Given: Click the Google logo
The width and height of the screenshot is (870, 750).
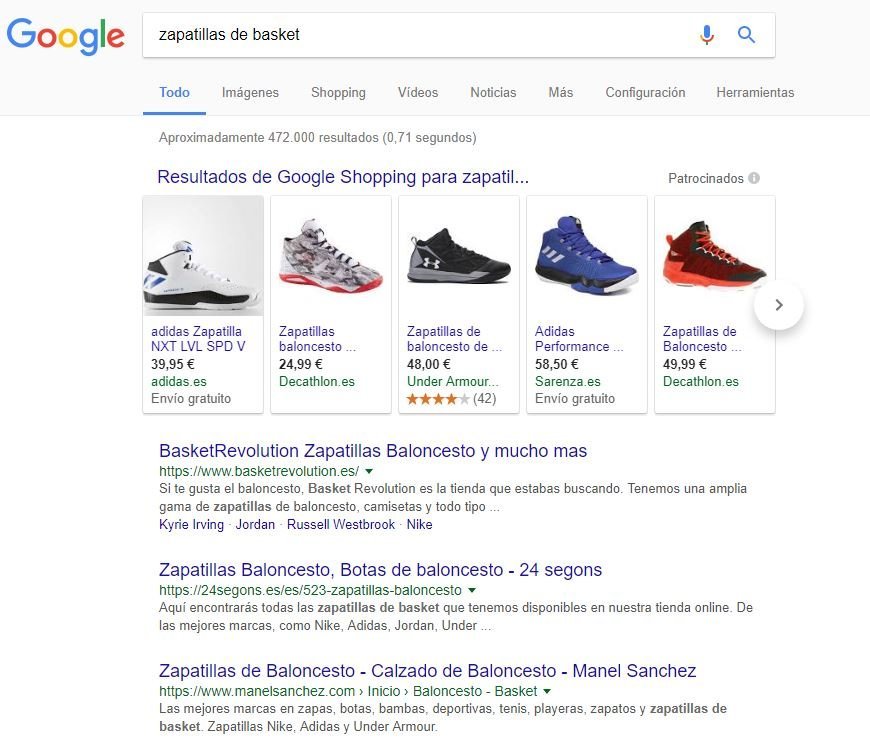Looking at the screenshot, I should click(66, 36).
